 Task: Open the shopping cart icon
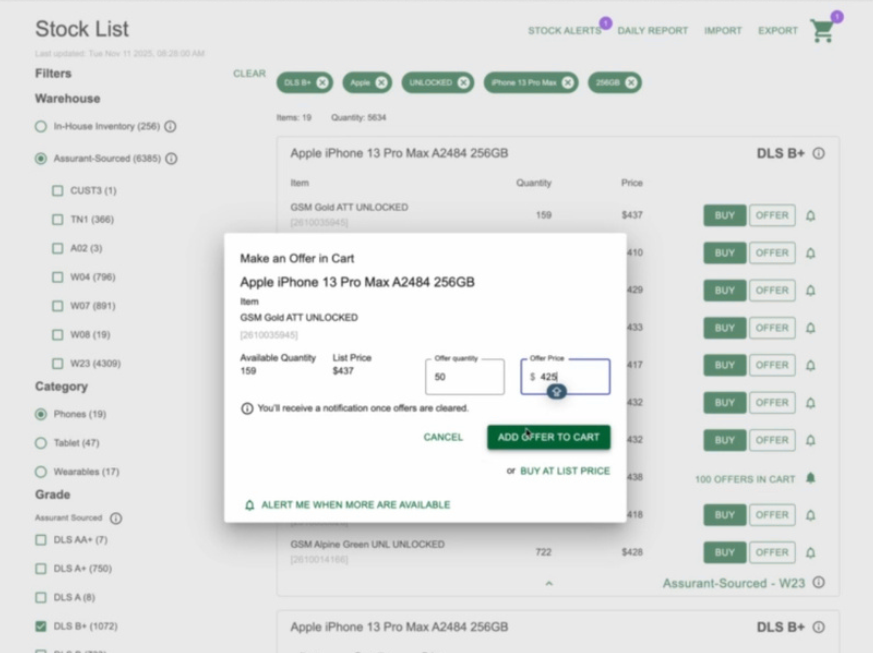click(823, 31)
